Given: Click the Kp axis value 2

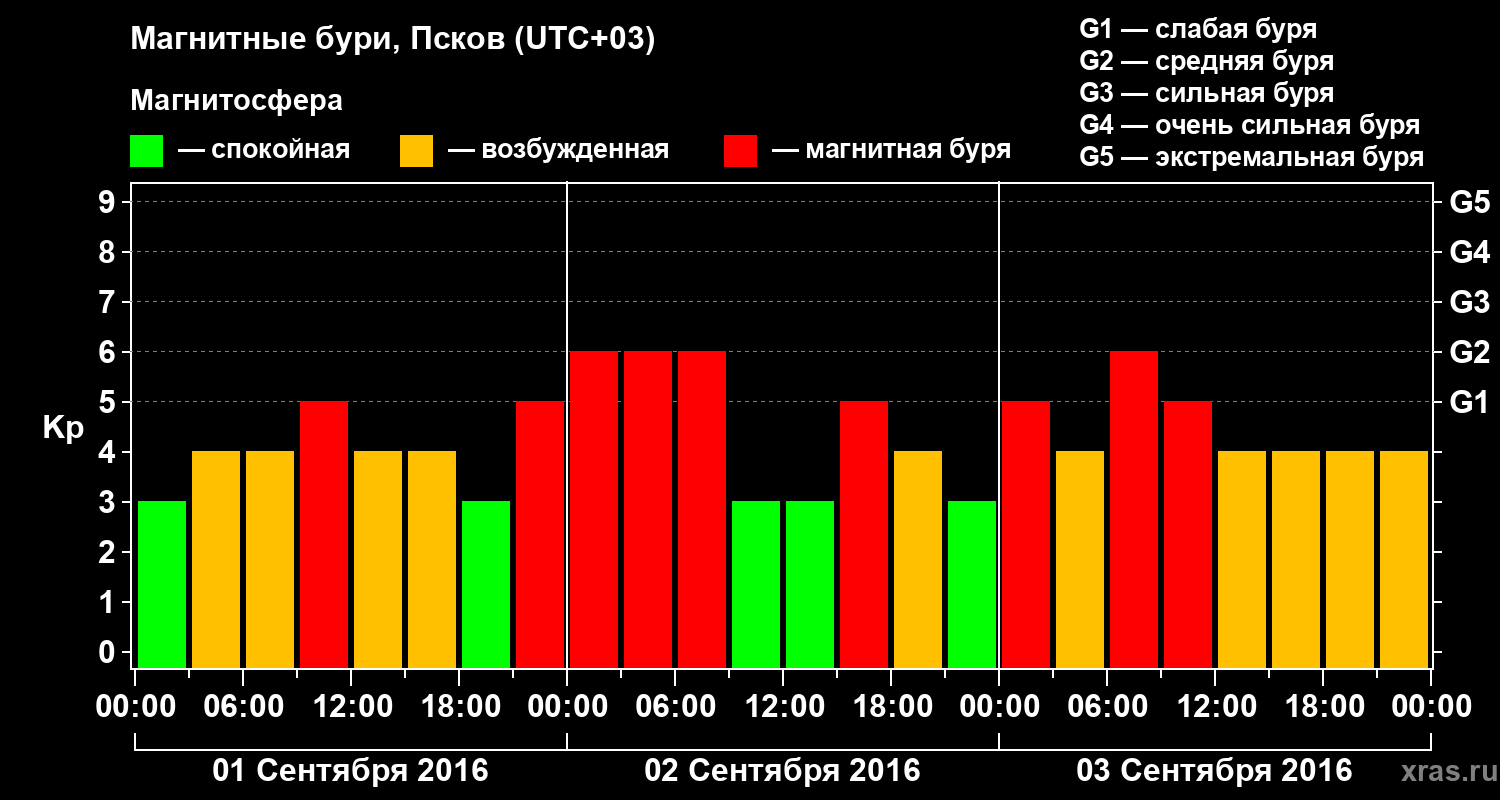Looking at the screenshot, I should [109, 552].
